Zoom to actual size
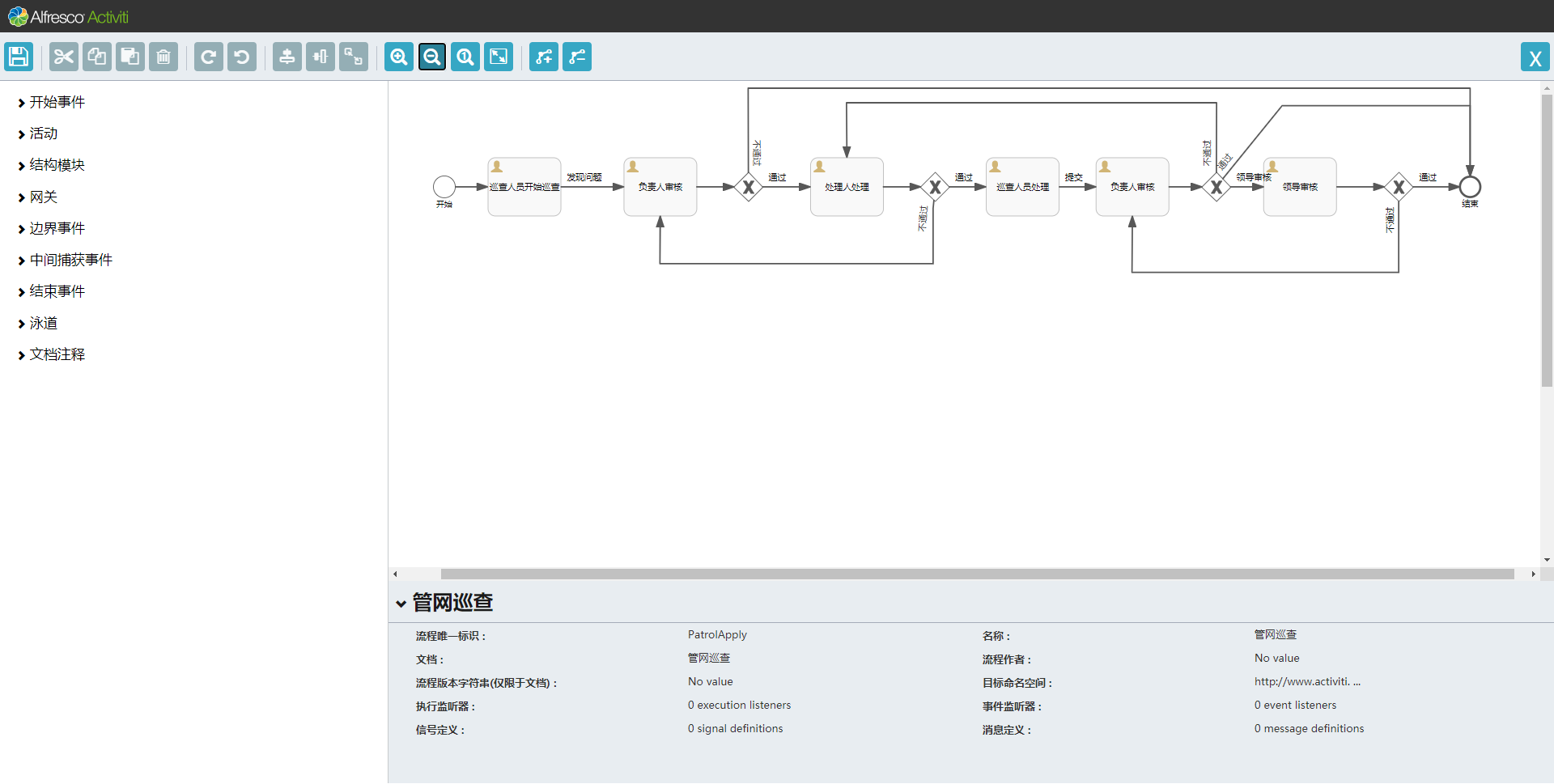 tap(465, 57)
